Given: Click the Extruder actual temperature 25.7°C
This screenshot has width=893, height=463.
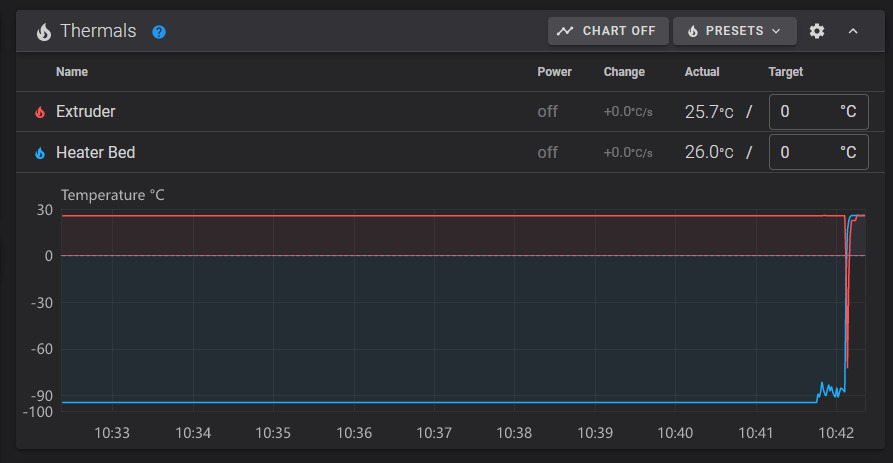Looking at the screenshot, I should [x=709, y=112].
